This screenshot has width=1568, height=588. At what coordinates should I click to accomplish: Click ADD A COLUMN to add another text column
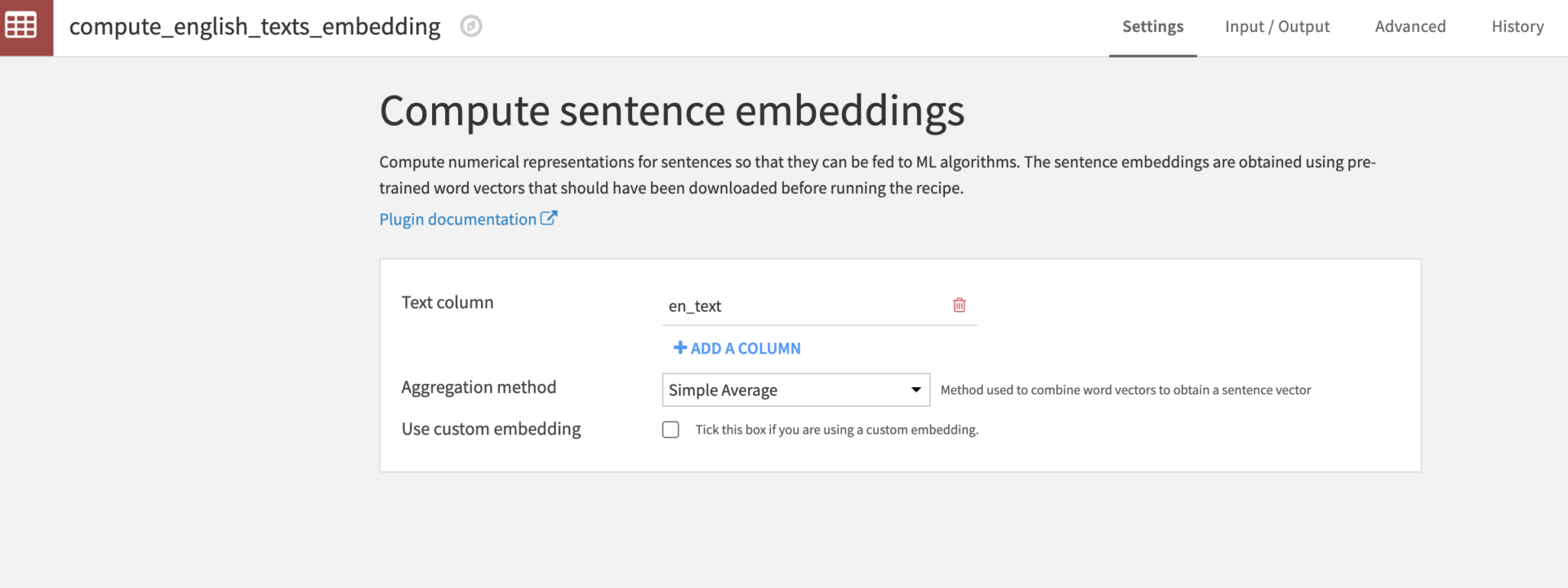click(736, 347)
